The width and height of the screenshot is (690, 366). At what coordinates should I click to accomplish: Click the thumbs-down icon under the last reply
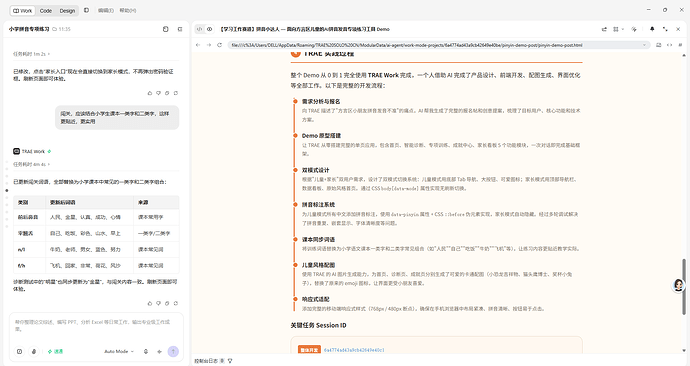click(x=158, y=303)
